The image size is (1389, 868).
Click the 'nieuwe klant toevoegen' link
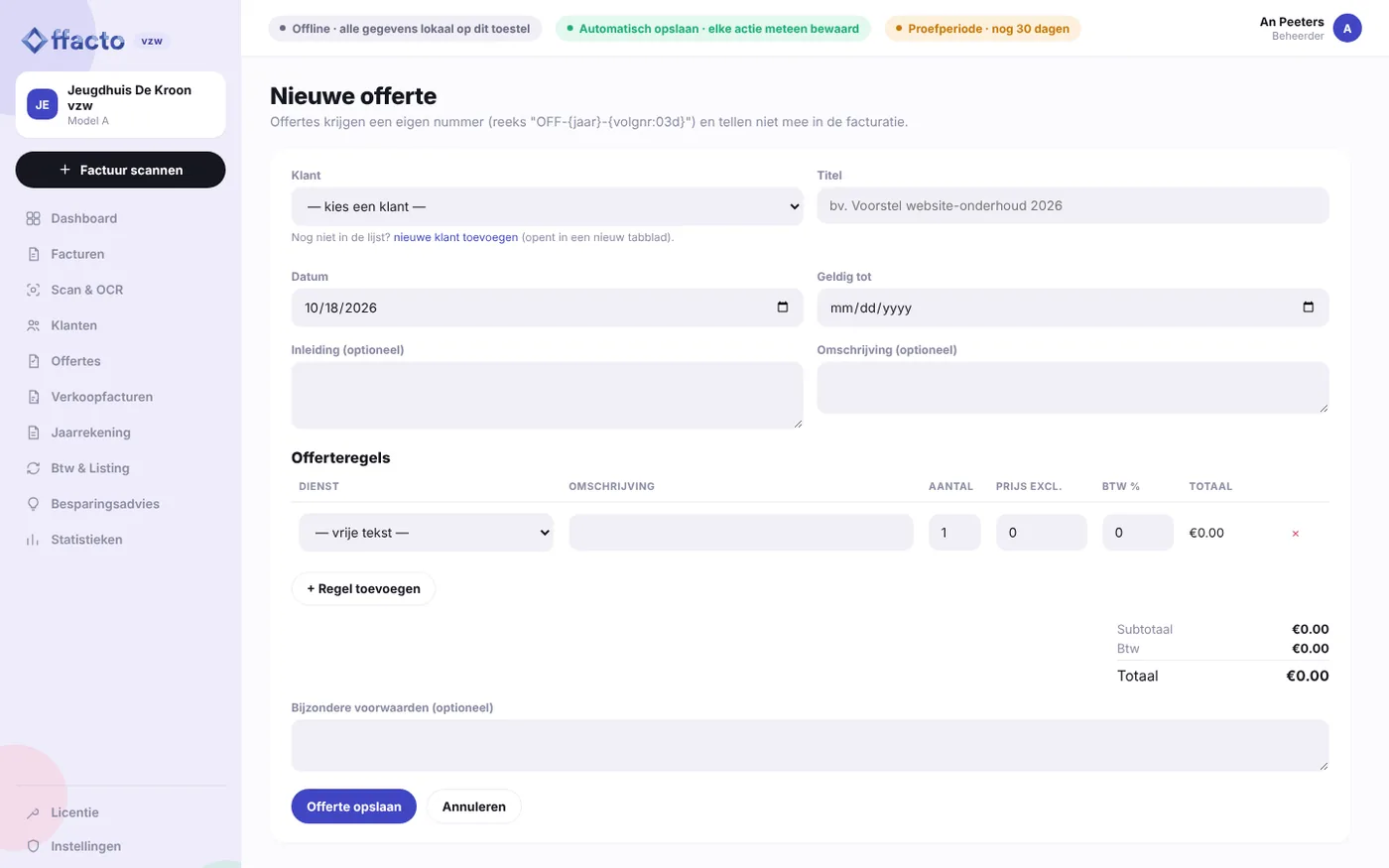pos(455,238)
